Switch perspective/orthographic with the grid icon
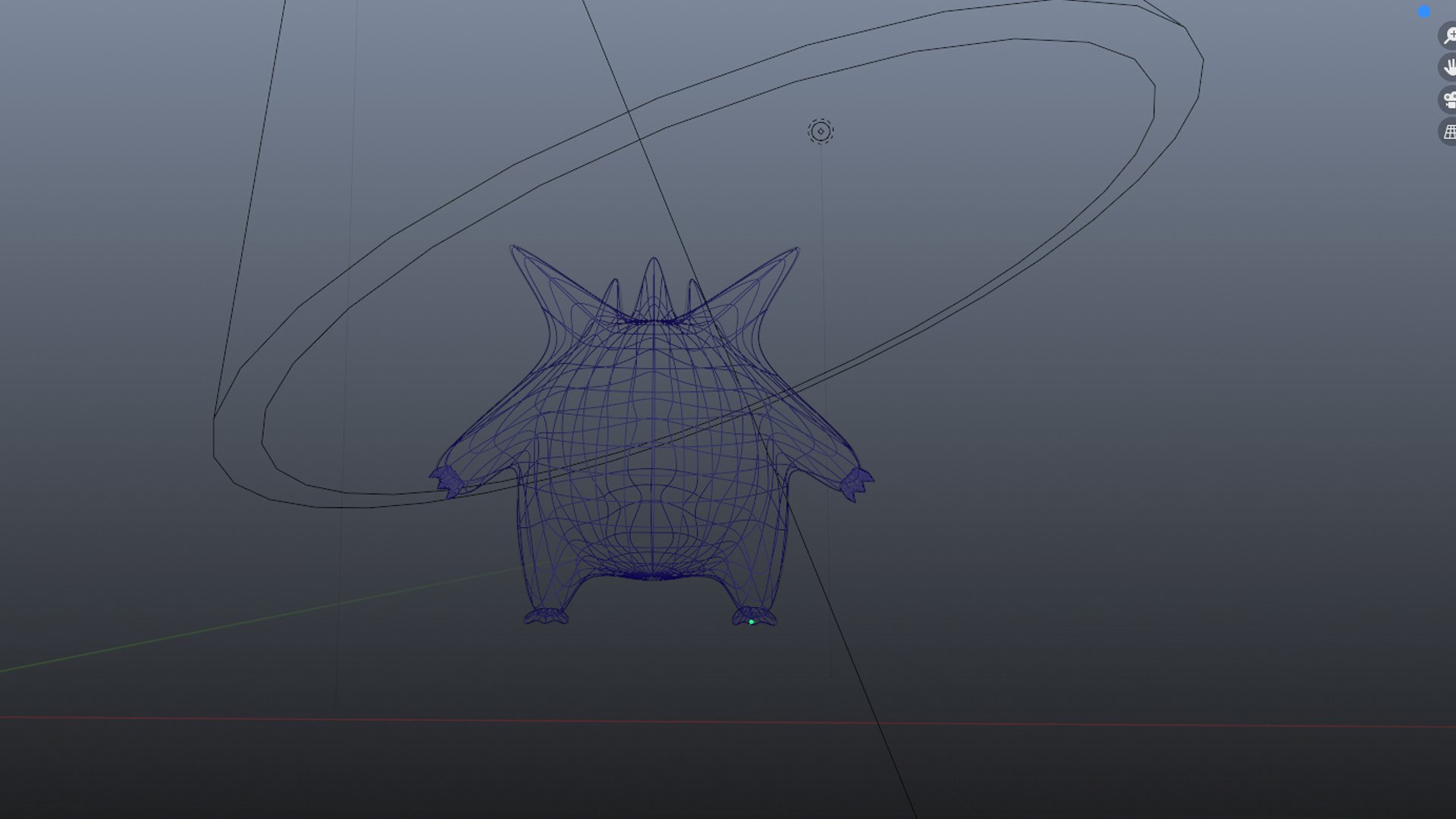1456x819 pixels. click(x=1448, y=131)
